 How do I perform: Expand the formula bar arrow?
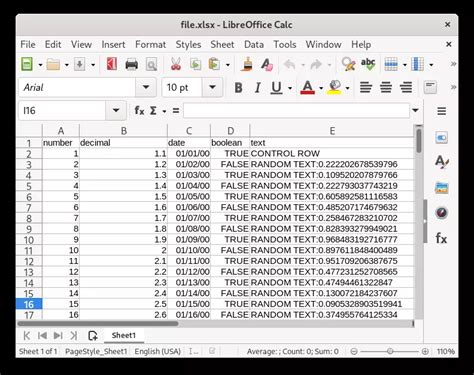pyautogui.click(x=415, y=110)
